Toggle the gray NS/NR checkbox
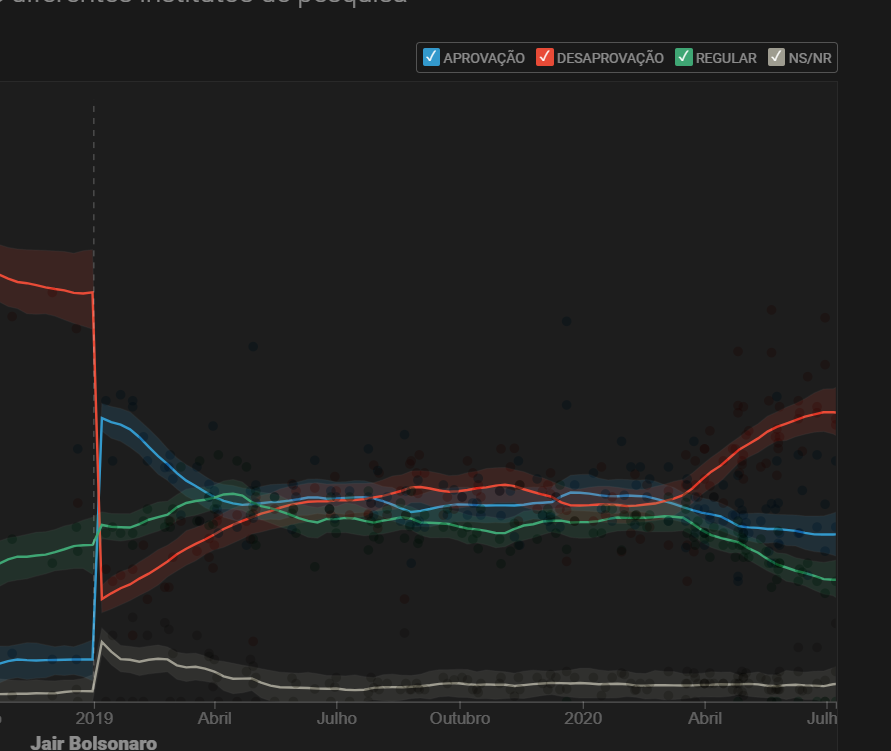Viewport: 891px width, 751px height. [776, 57]
